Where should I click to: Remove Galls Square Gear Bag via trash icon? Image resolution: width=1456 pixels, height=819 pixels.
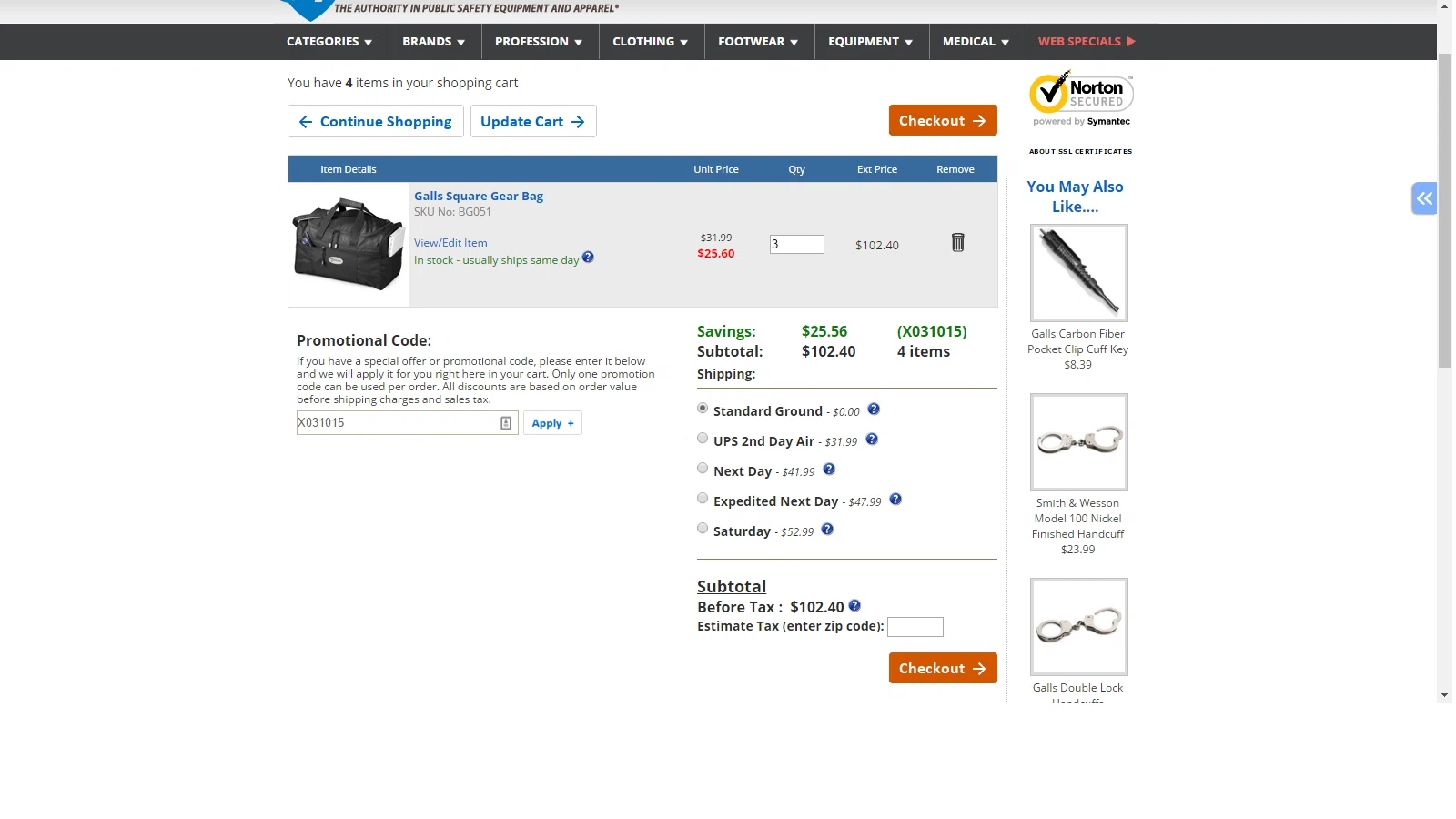pyautogui.click(x=957, y=242)
